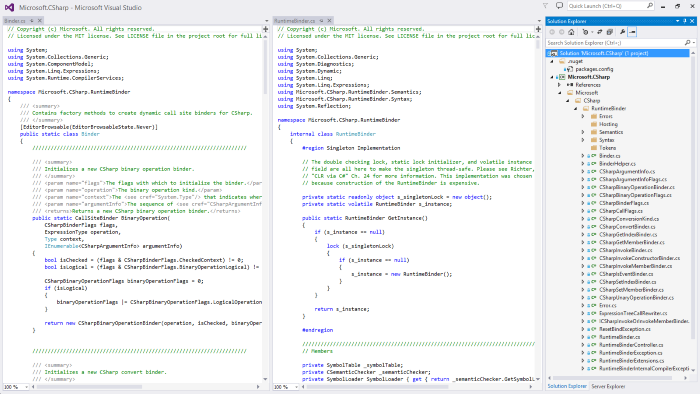Click the Solution Explorer Forward arrow
700x394 pixels.
point(562,32)
